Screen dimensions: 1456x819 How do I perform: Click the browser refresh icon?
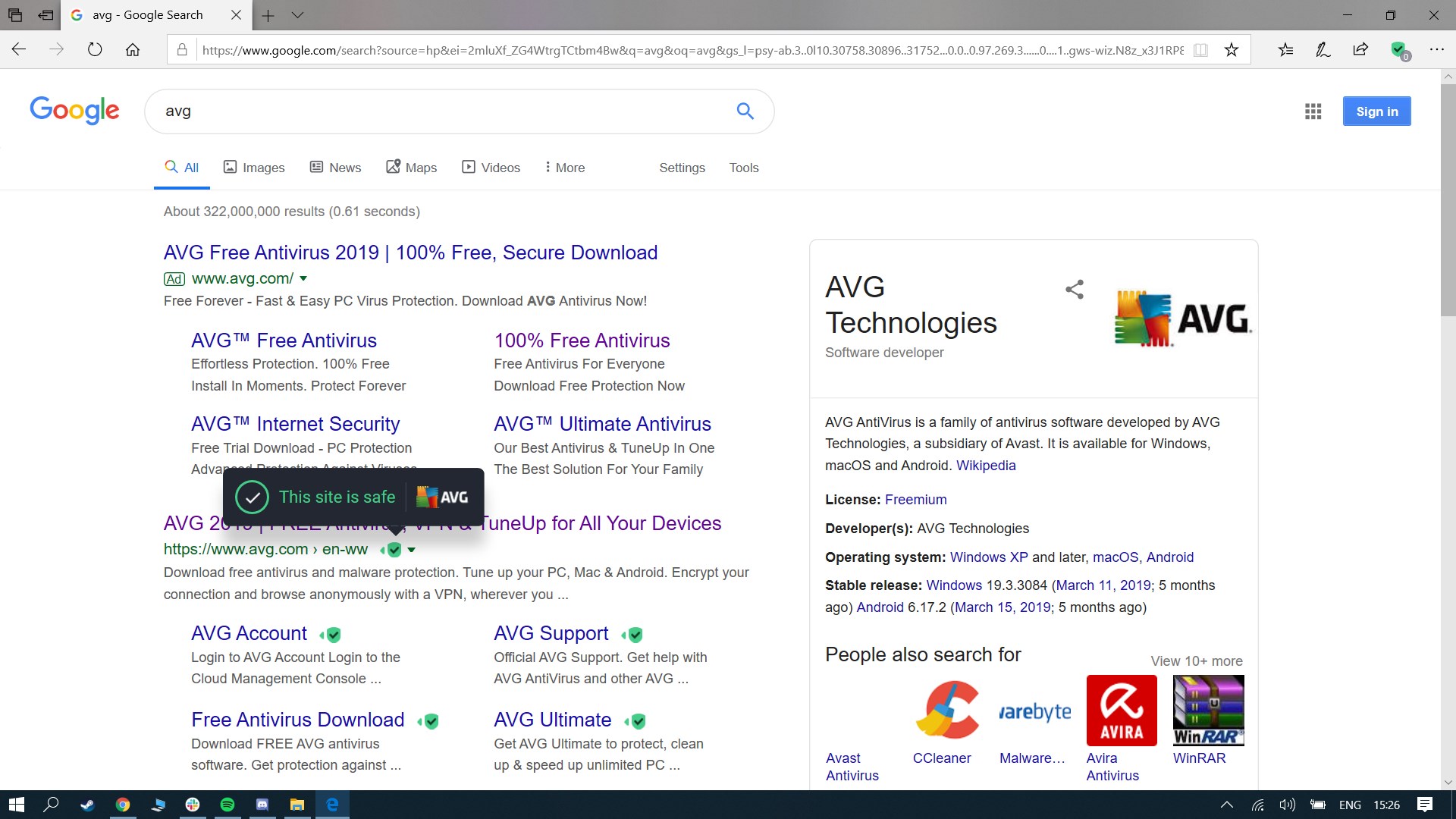(95, 50)
